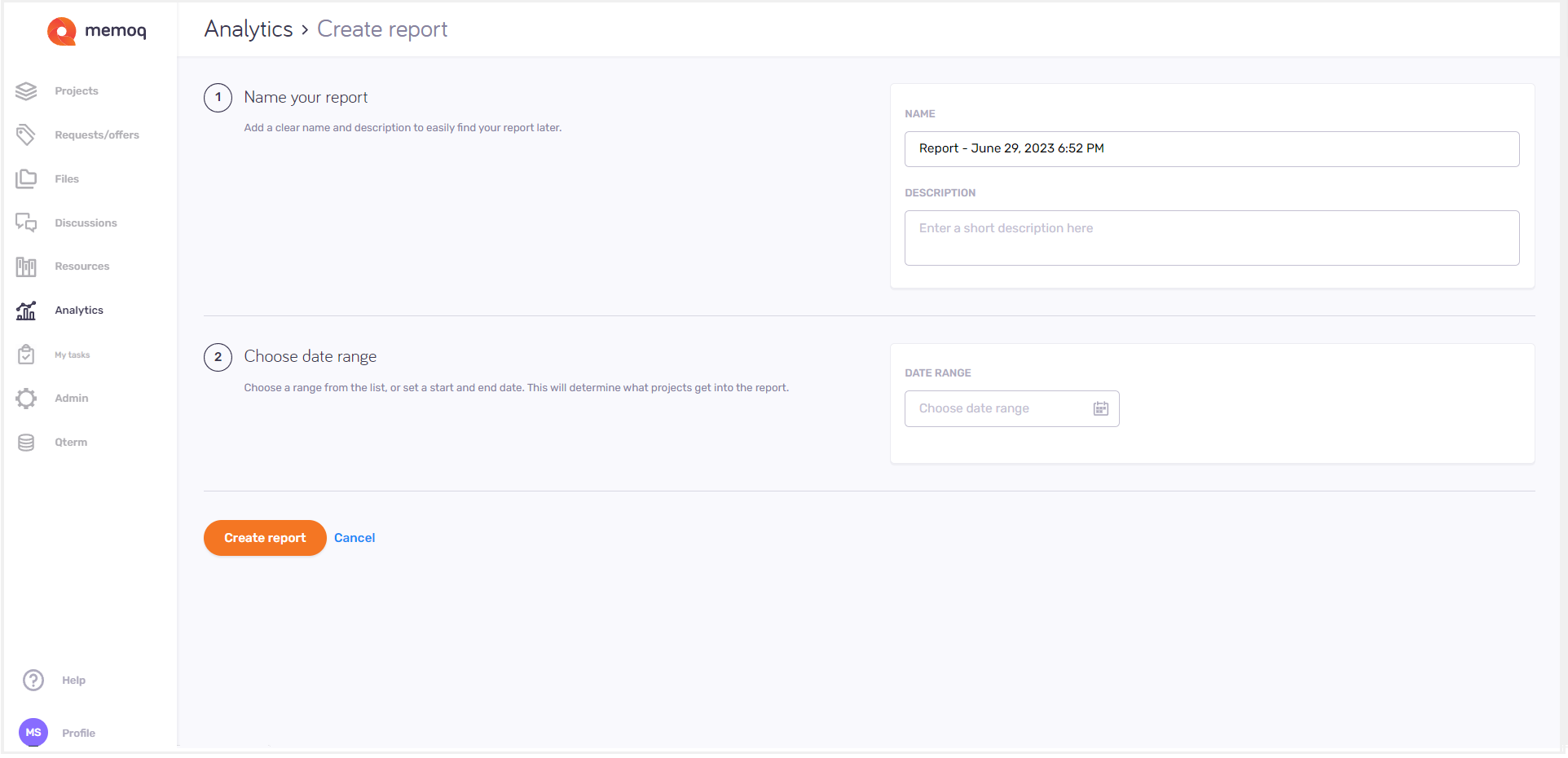
Task: Click the Help question mark icon
Action: tap(33, 681)
